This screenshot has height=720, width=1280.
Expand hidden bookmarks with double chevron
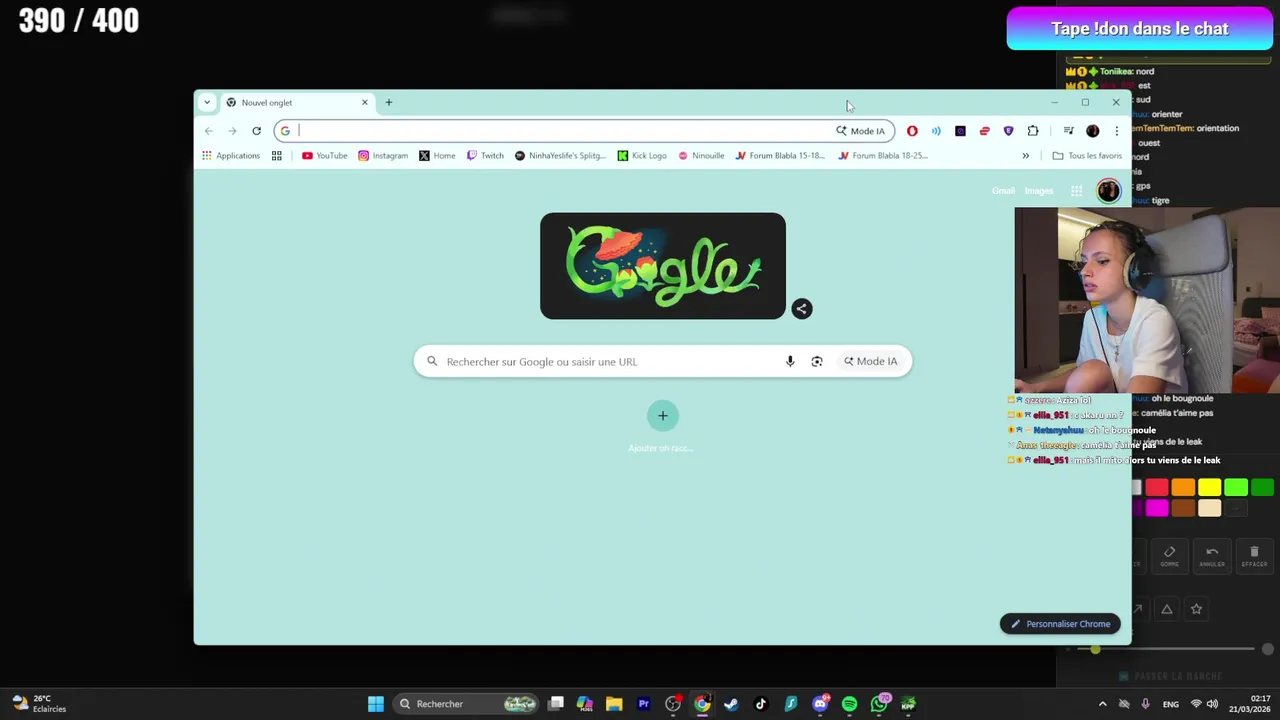point(1025,155)
